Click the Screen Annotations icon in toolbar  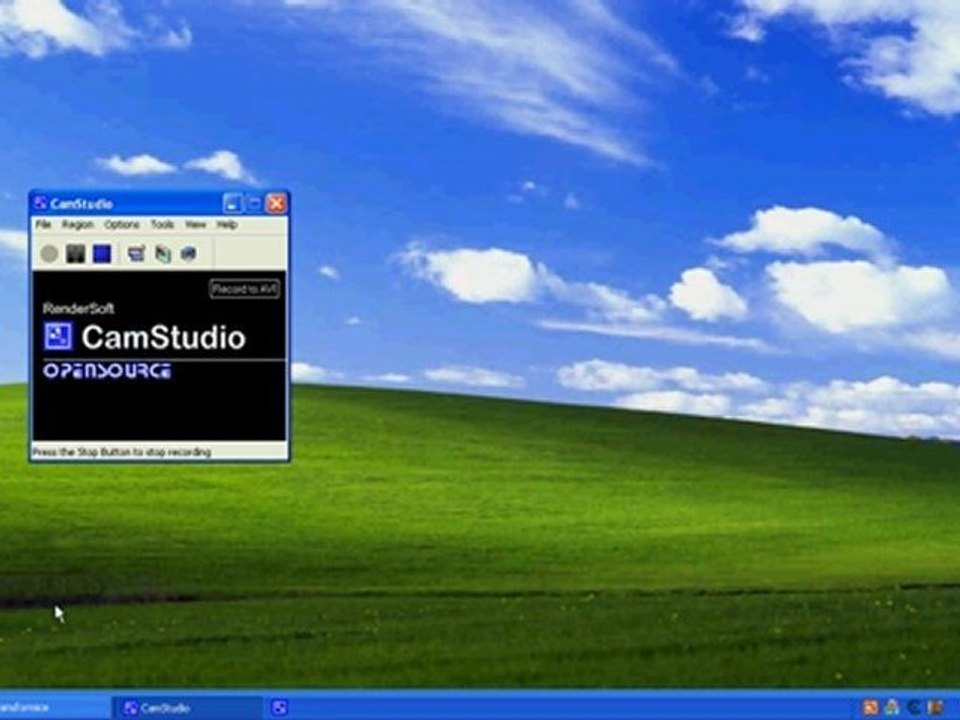coord(189,253)
